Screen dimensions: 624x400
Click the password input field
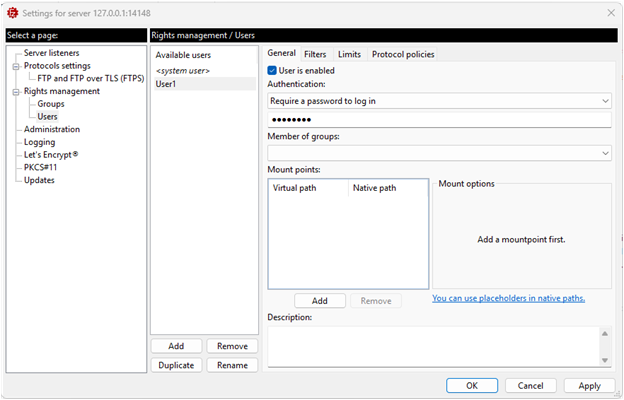tap(439, 120)
